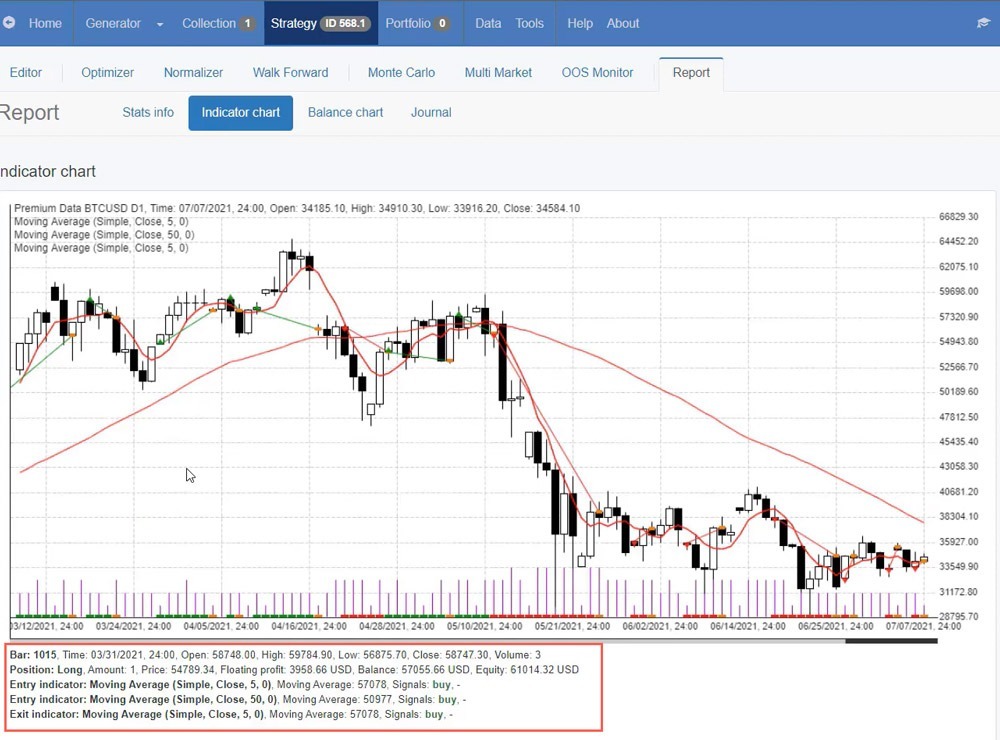
Task: Select the Normalizer tab
Action: [193, 72]
